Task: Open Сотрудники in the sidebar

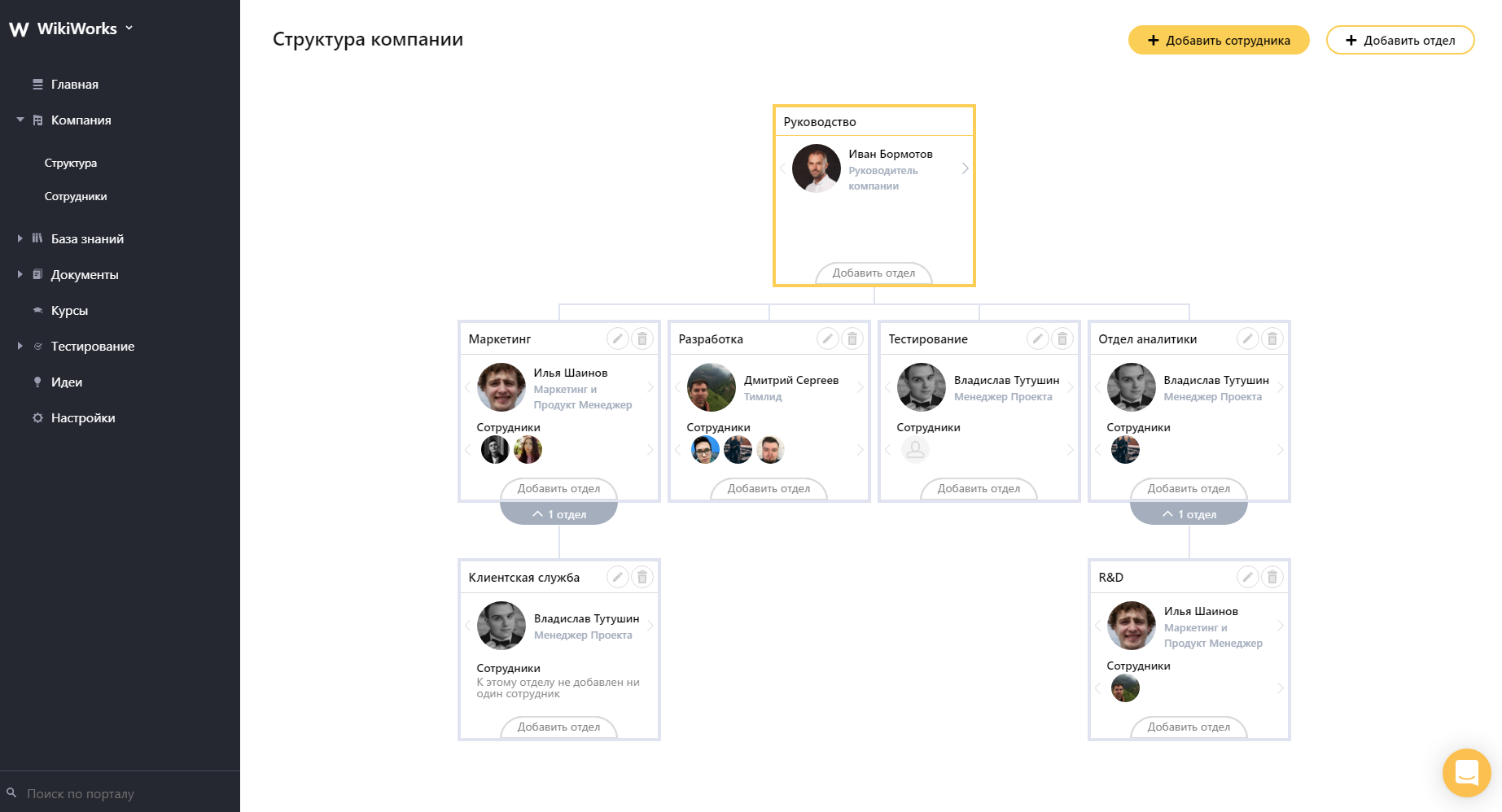Action: coord(76,196)
